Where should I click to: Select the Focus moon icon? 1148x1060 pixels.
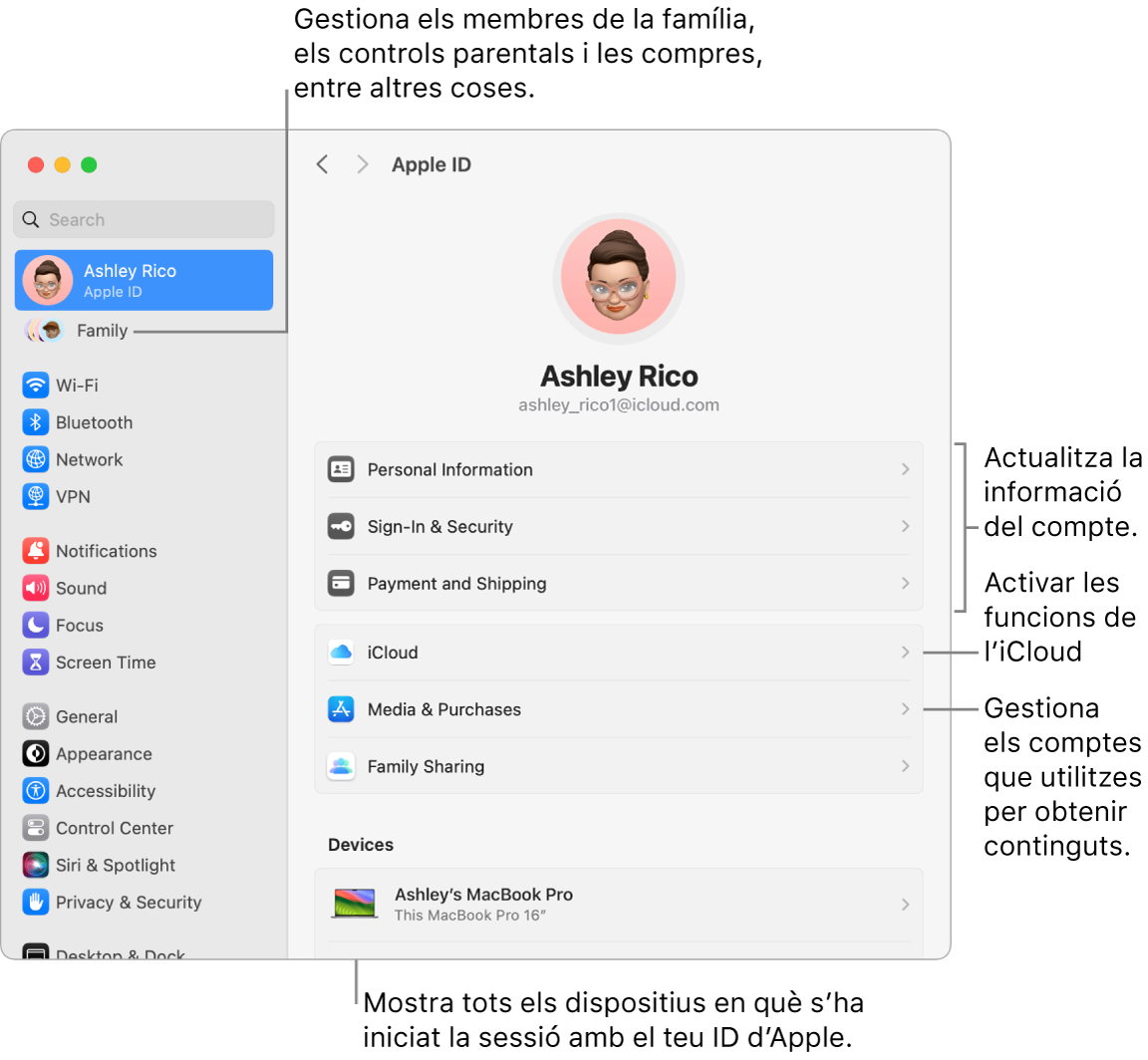(x=35, y=626)
